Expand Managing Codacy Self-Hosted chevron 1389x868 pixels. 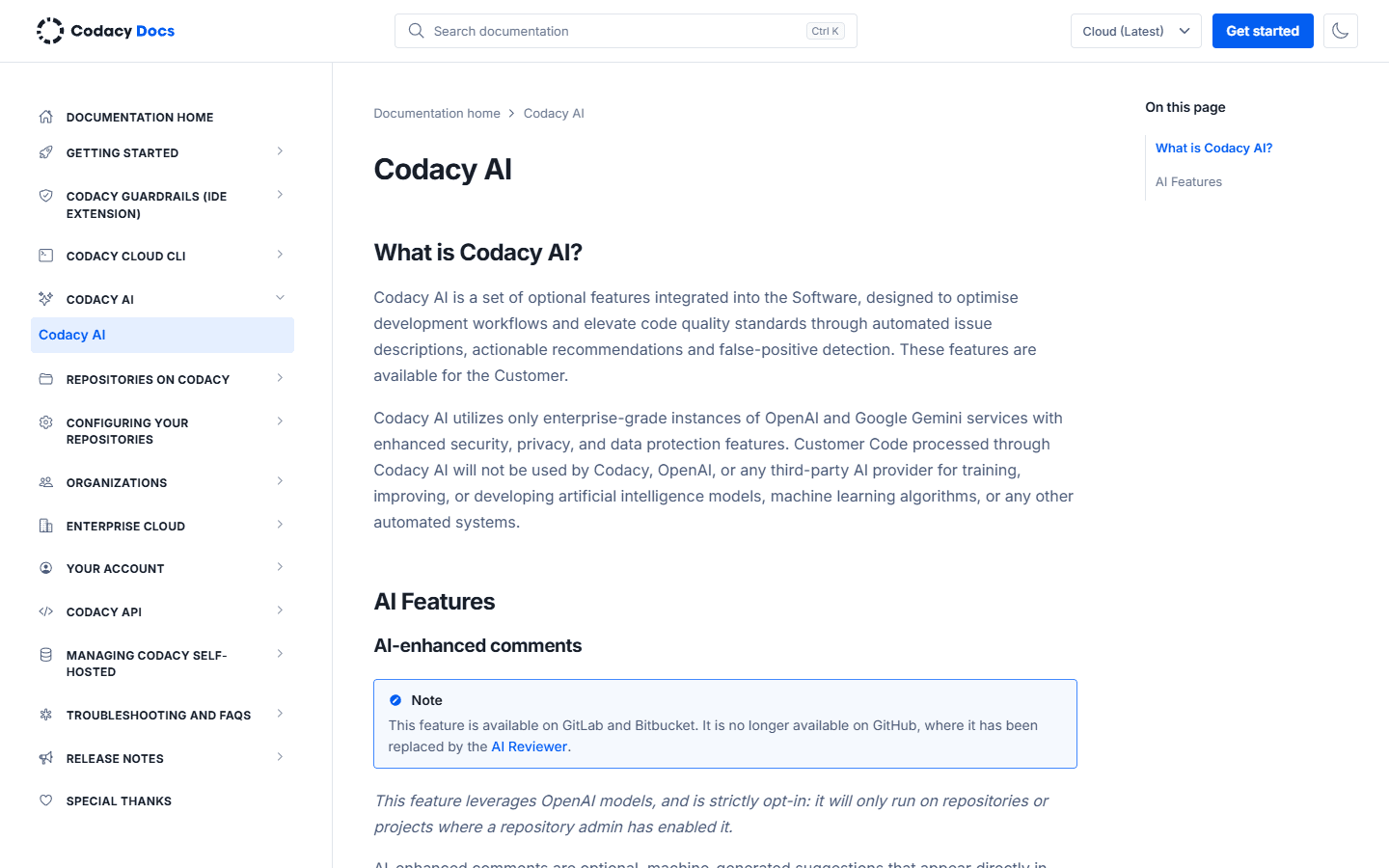[280, 654]
